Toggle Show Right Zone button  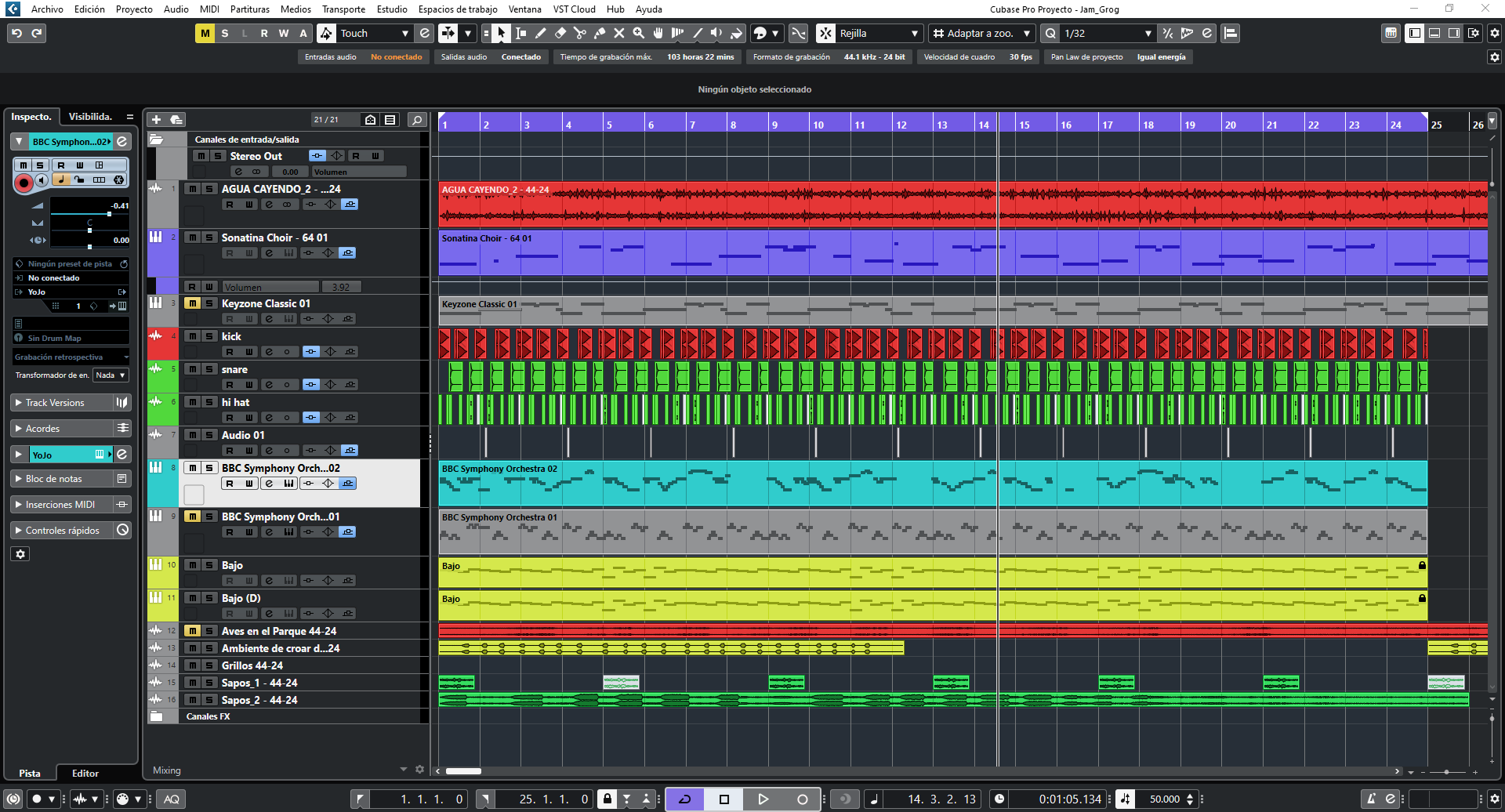[1453, 33]
